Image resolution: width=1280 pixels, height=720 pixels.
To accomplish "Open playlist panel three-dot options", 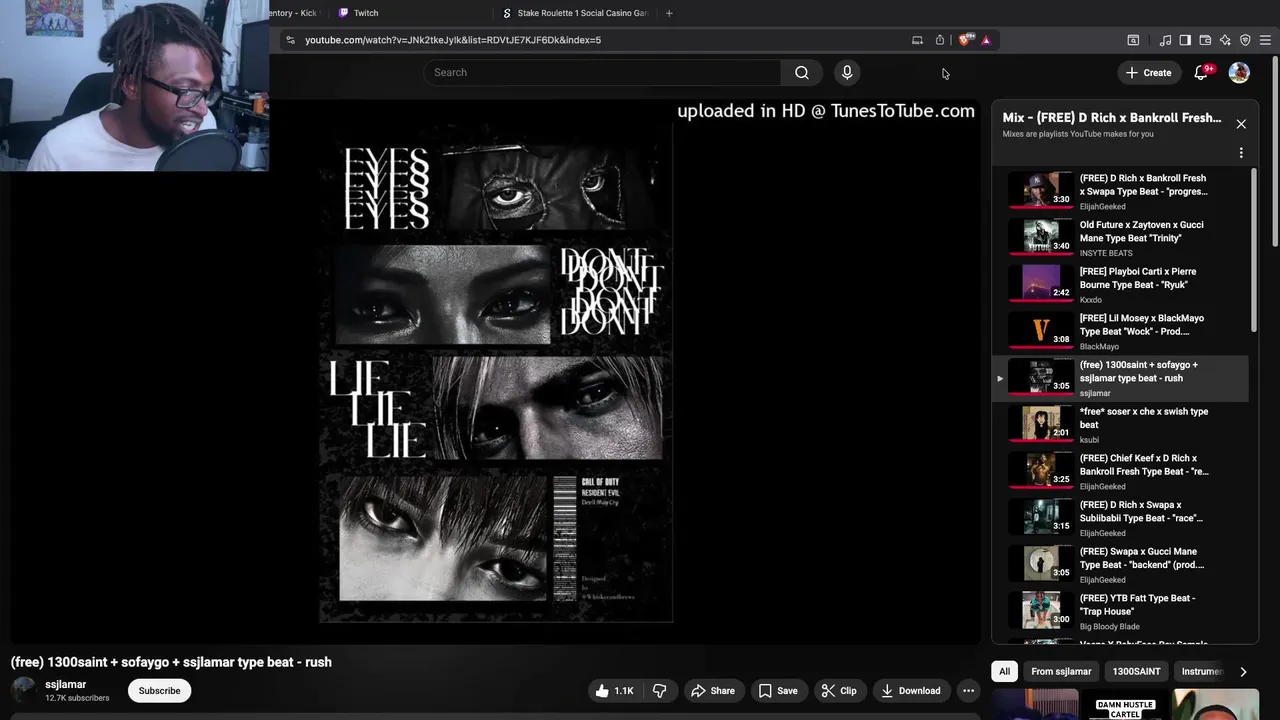I will pyautogui.click(x=1241, y=153).
